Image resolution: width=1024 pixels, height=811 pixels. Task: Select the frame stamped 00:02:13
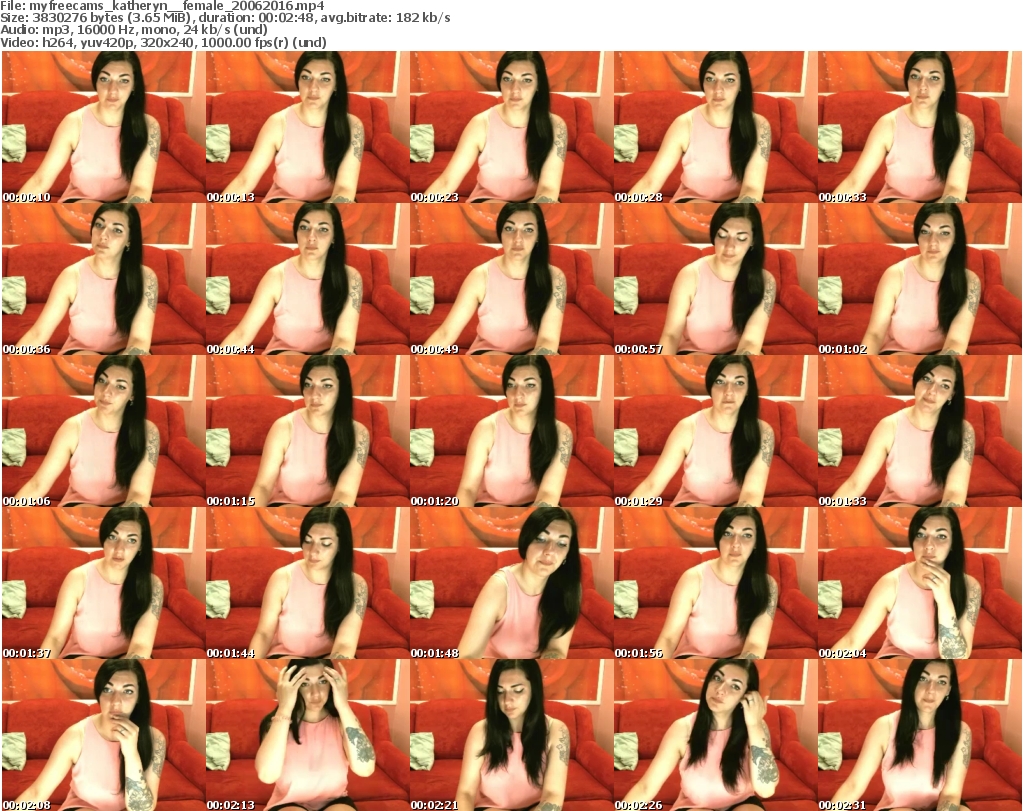click(308, 735)
